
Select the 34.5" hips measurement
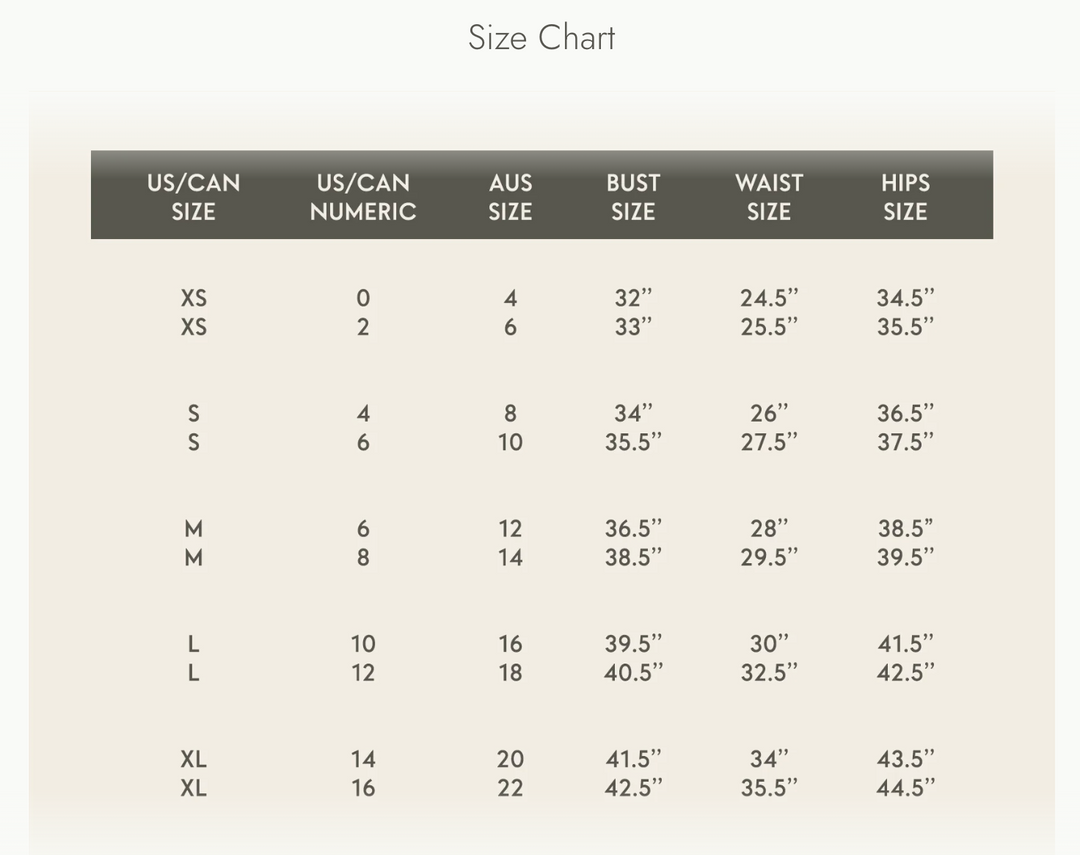coord(905,298)
